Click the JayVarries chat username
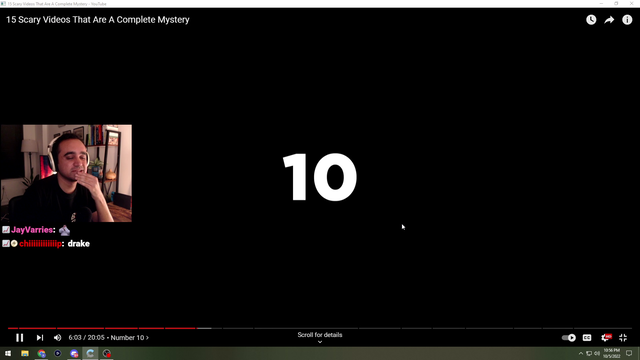Screen dimensions: 640x360 [x=32, y=230]
